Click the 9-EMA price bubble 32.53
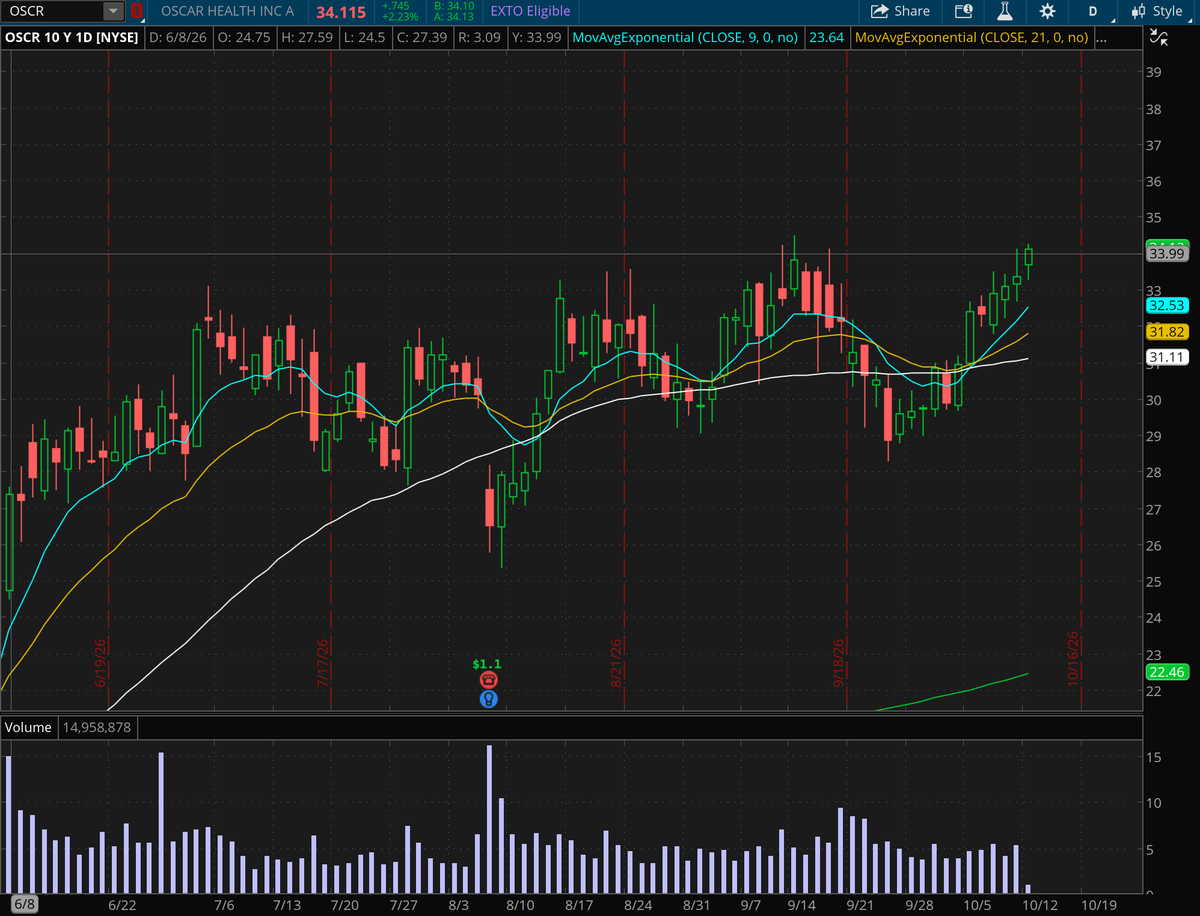 (1167, 305)
